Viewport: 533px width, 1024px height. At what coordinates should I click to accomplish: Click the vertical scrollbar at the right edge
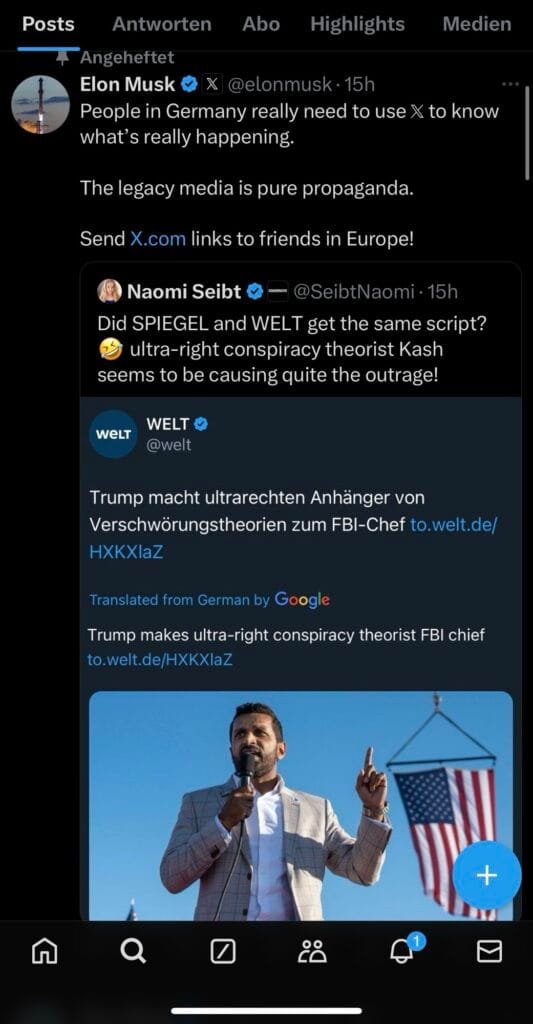(527, 133)
